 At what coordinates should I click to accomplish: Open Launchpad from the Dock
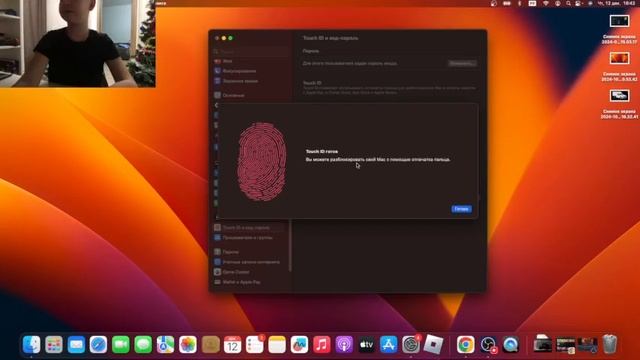point(54,344)
